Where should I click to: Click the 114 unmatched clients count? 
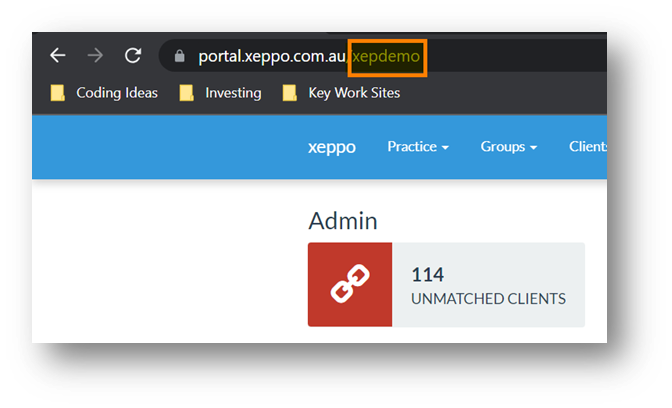[x=427, y=275]
